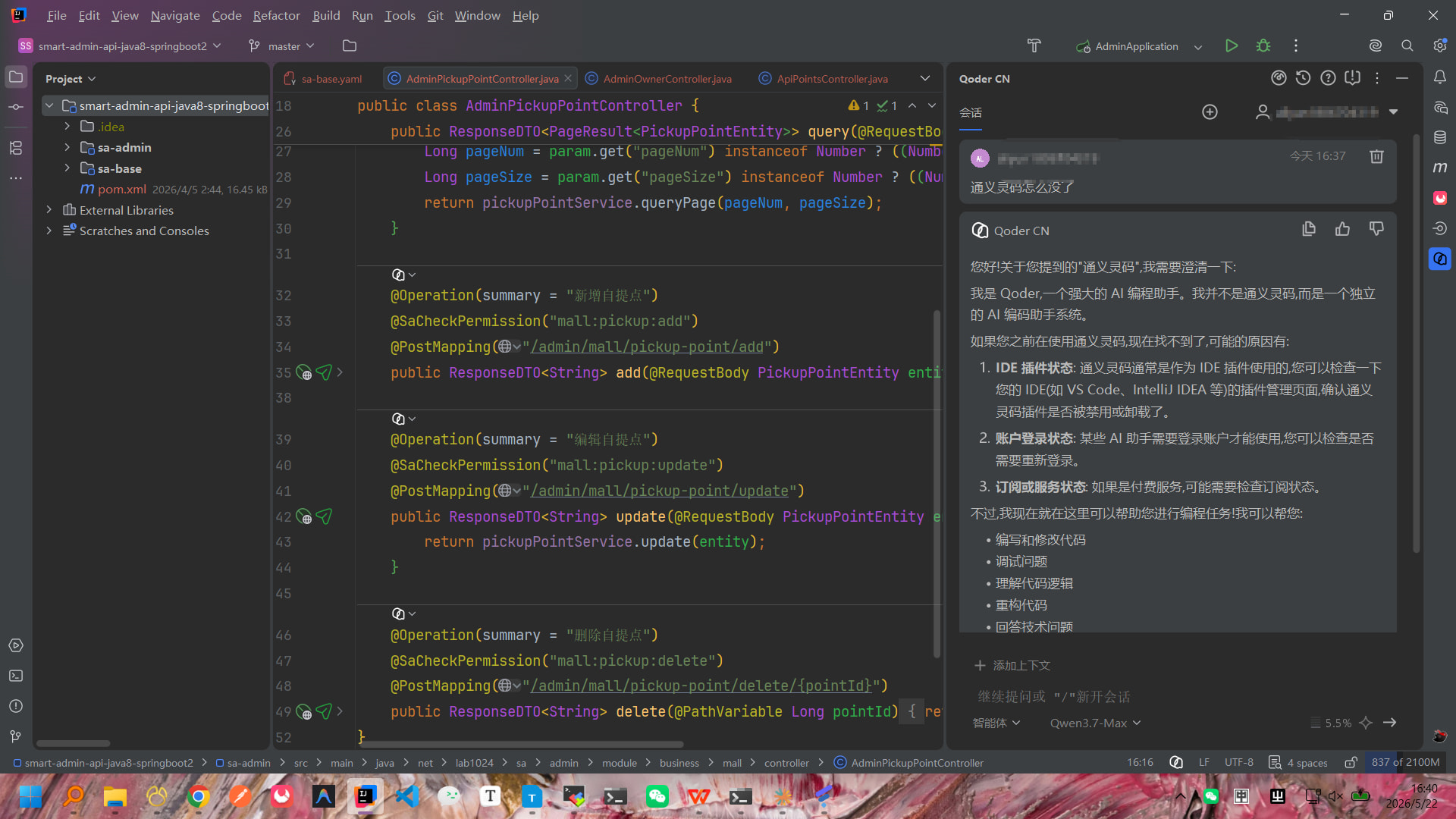The width and height of the screenshot is (1456, 819).
Task: Click the editor horizontal scrollbar
Action: (x=522, y=744)
